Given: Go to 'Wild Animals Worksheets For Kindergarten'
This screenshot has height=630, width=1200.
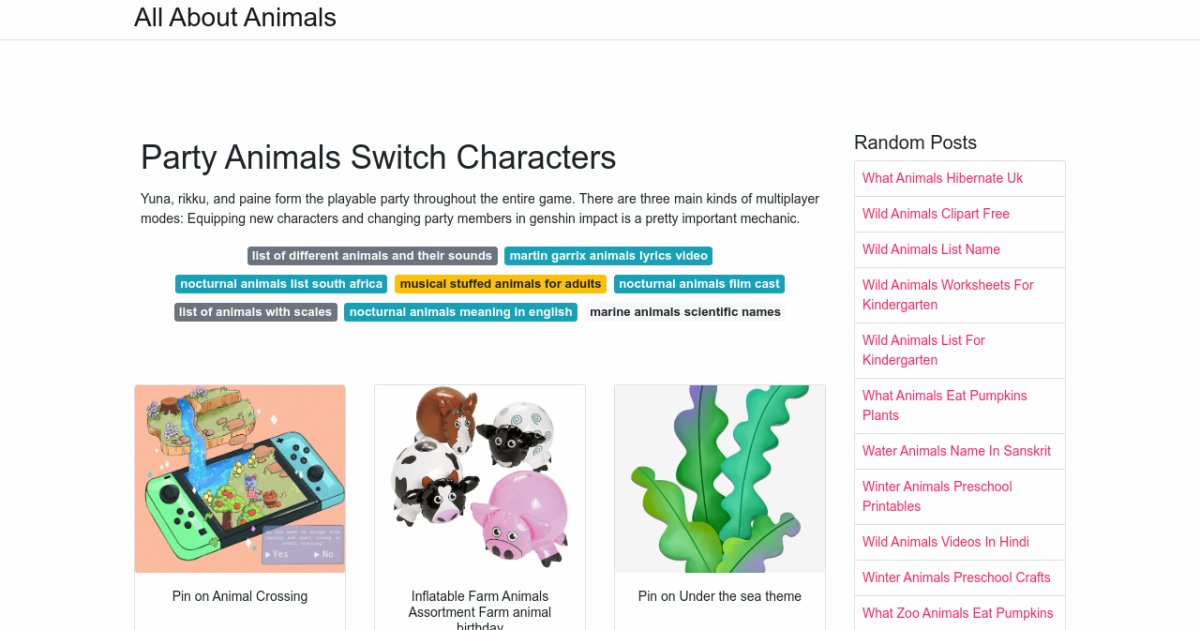Looking at the screenshot, I should click(947, 295).
